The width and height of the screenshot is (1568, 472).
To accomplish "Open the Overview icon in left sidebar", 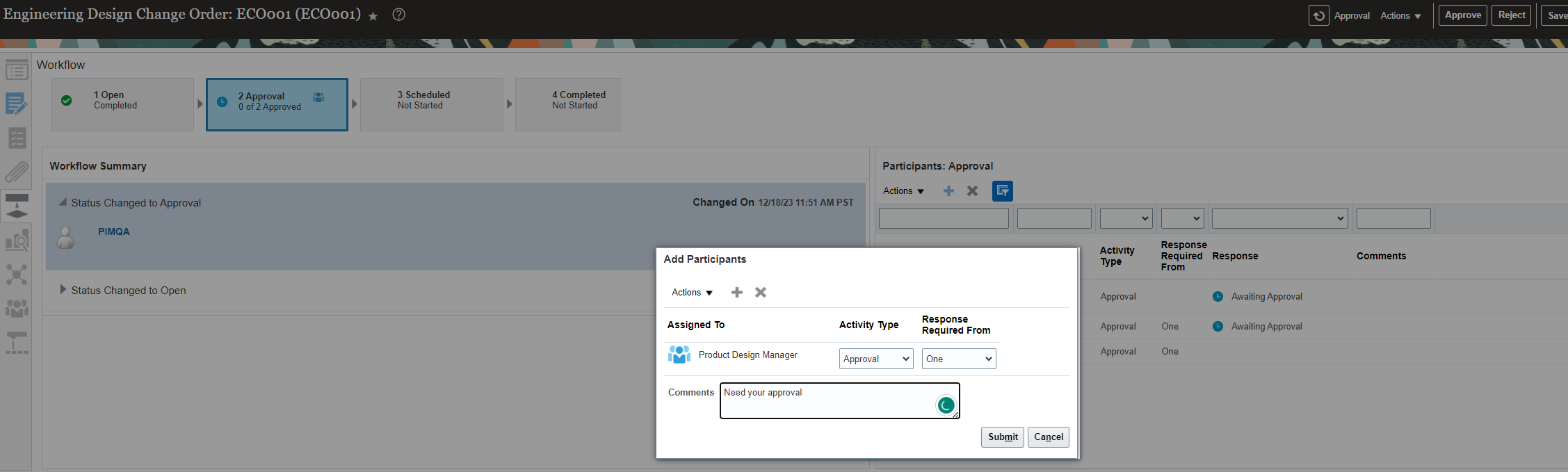I will [x=17, y=70].
